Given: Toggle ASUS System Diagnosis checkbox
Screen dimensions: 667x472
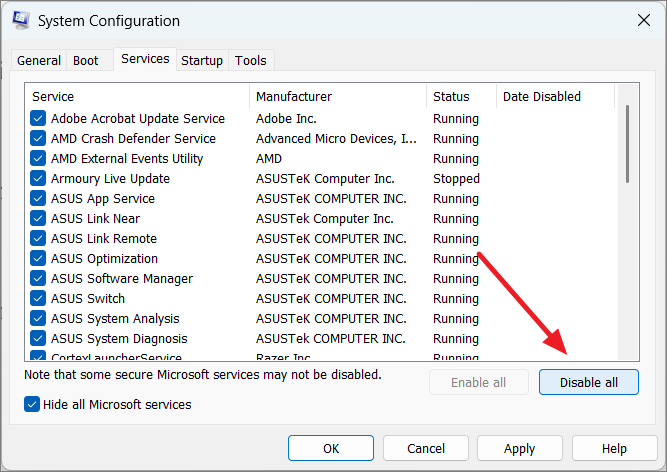Looking at the screenshot, I should point(38,338).
